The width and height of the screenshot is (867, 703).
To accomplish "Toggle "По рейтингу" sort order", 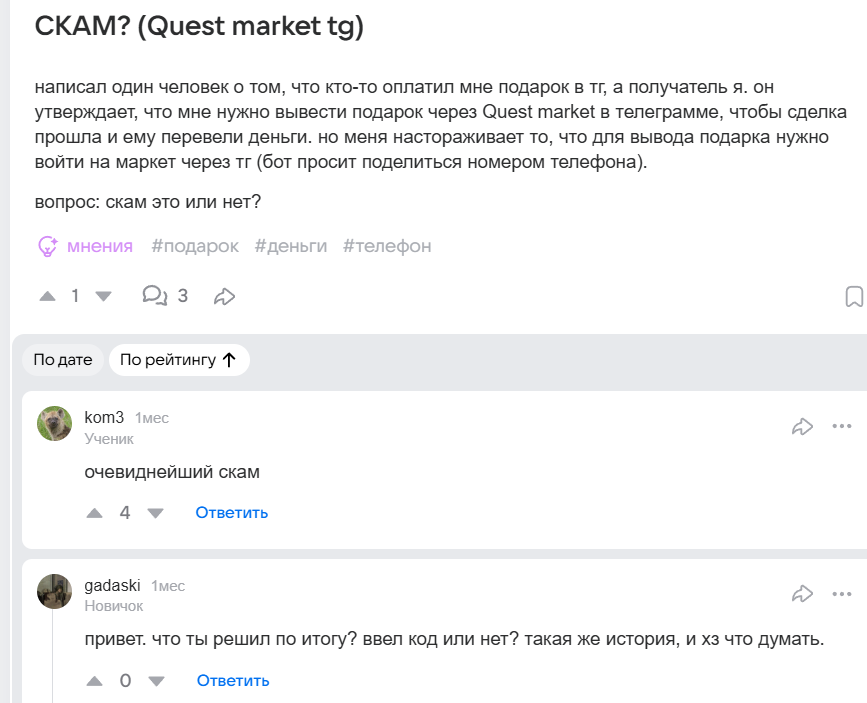I will coord(178,360).
